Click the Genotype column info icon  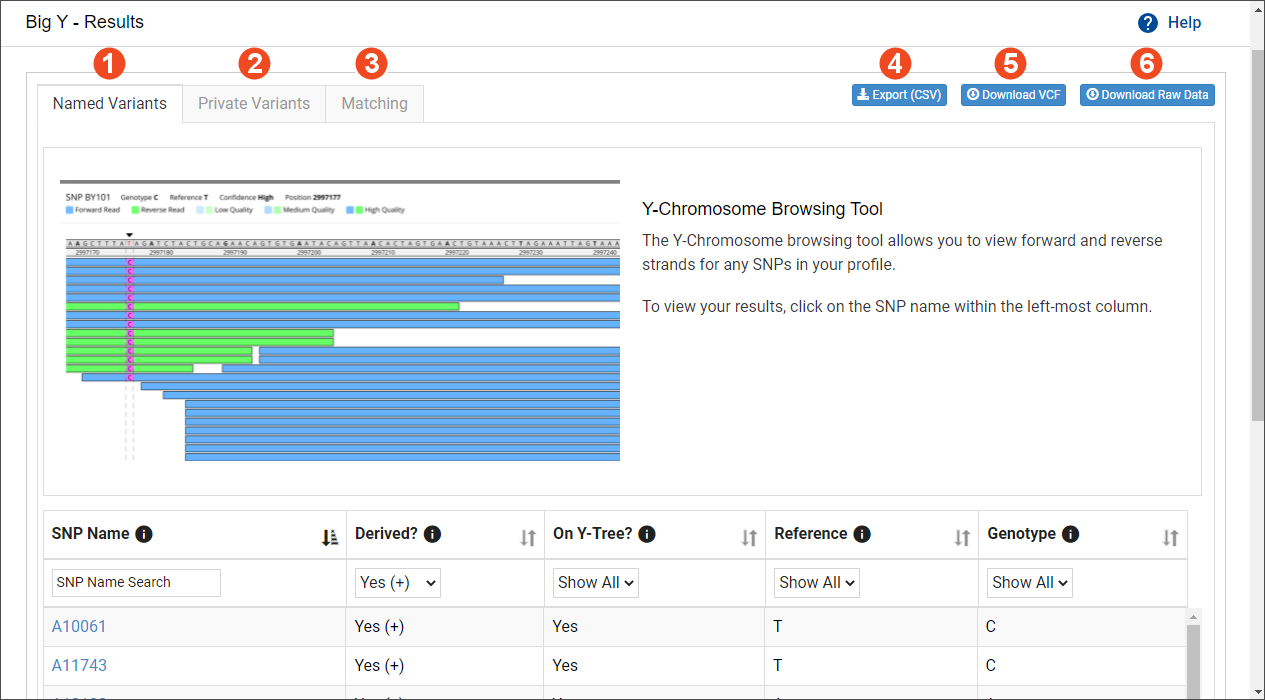(x=1070, y=534)
